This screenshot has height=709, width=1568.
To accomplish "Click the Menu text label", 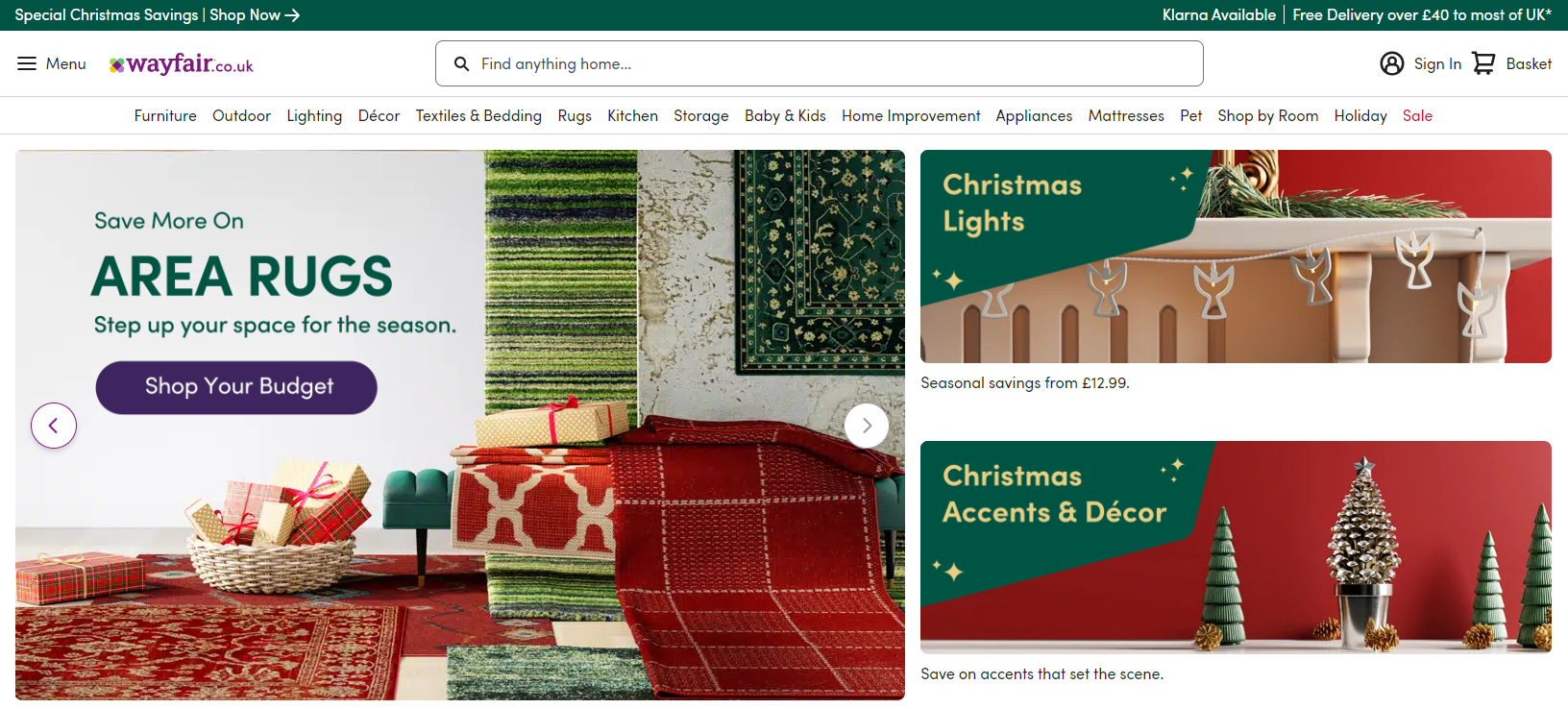I will tap(66, 63).
